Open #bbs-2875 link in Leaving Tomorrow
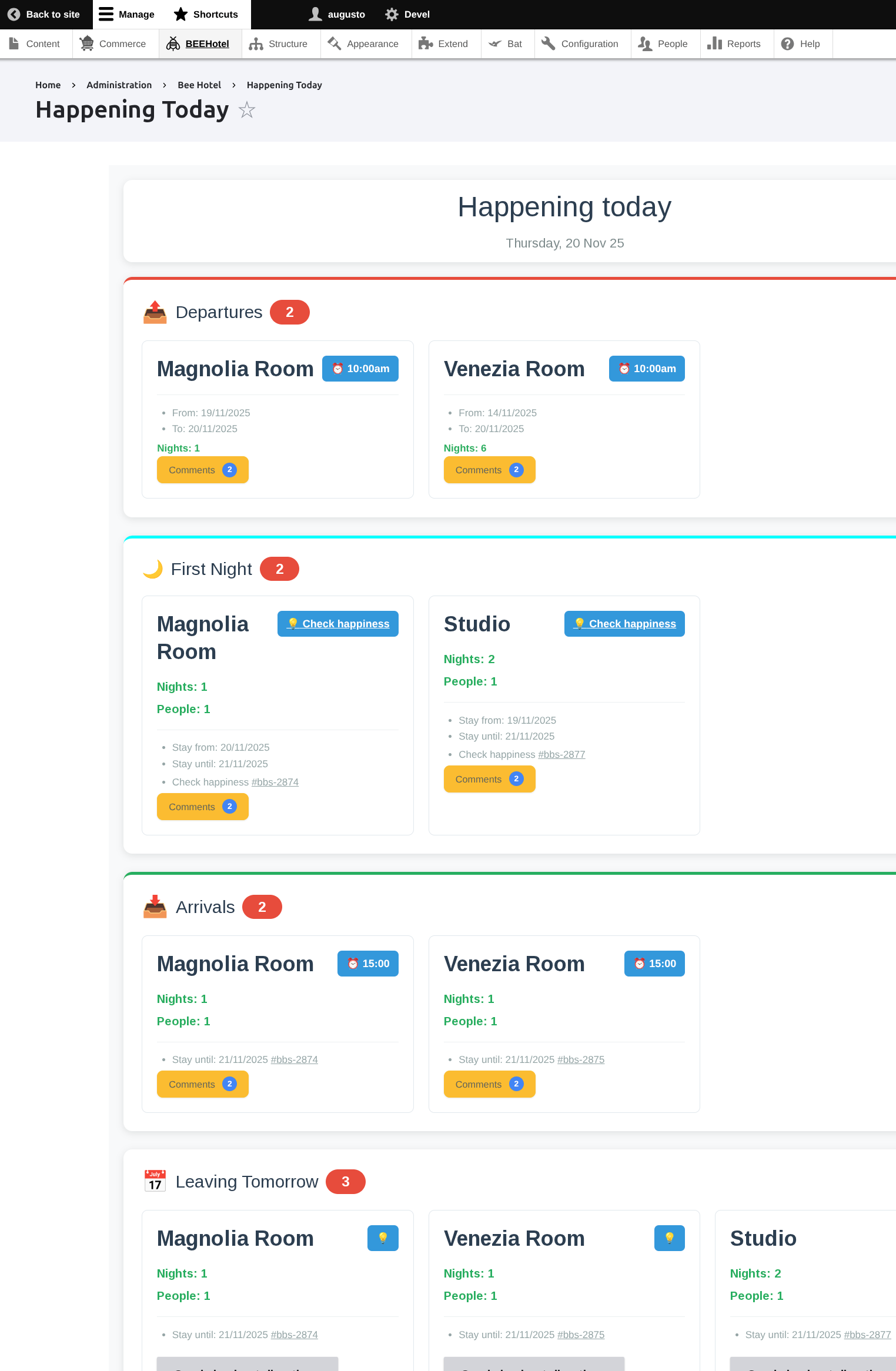The width and height of the screenshot is (896, 1371). coord(581,1335)
